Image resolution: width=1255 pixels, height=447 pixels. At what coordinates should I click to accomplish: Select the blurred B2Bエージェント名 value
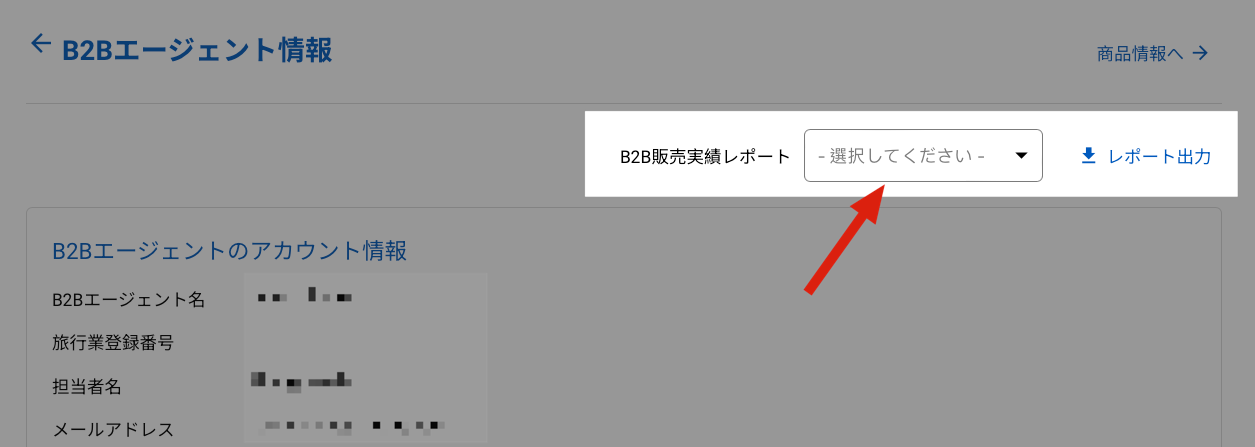tap(304, 296)
